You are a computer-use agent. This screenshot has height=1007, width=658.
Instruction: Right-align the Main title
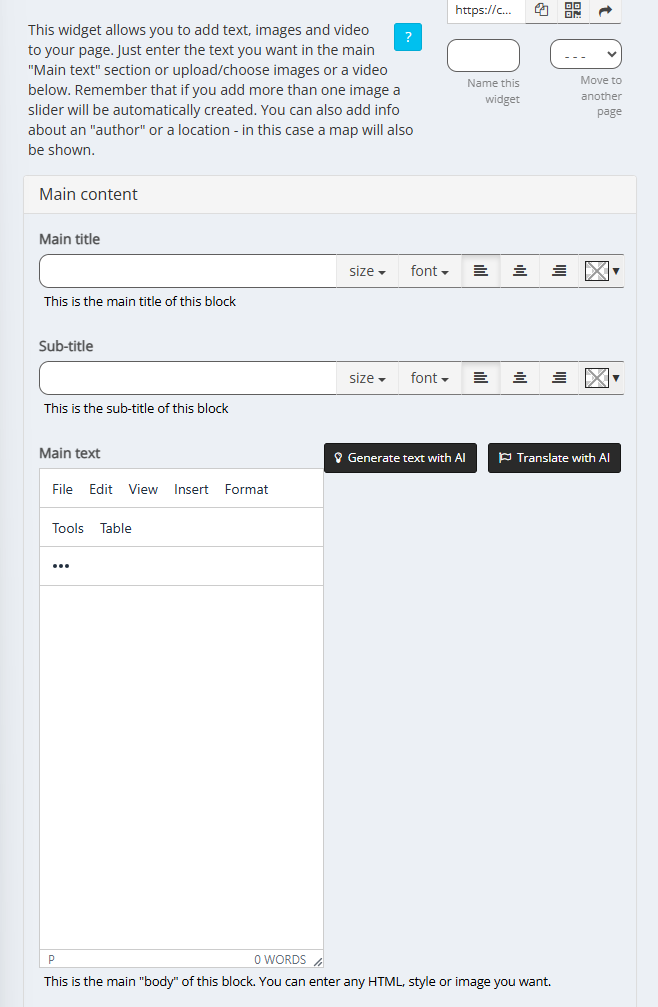coord(559,271)
